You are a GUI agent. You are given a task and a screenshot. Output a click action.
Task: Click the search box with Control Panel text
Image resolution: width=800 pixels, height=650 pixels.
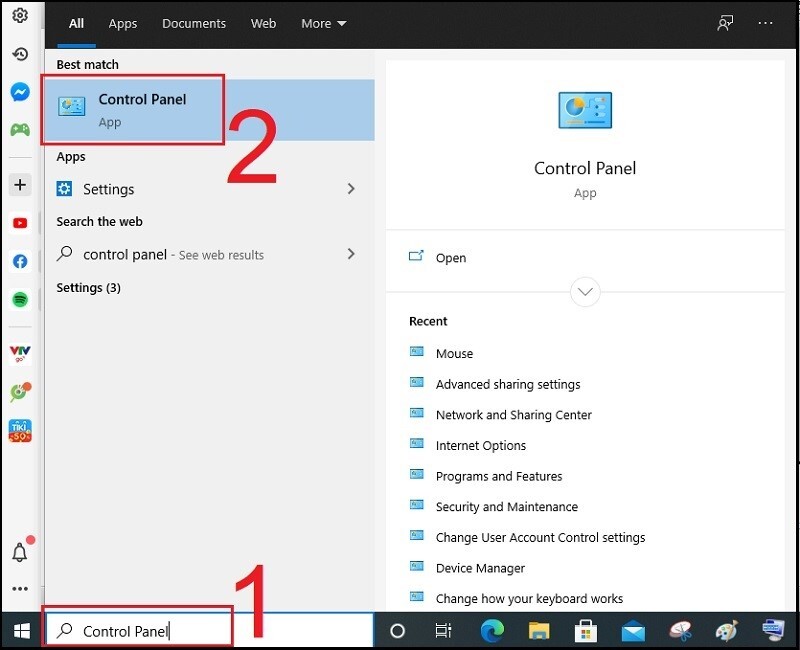(210, 631)
